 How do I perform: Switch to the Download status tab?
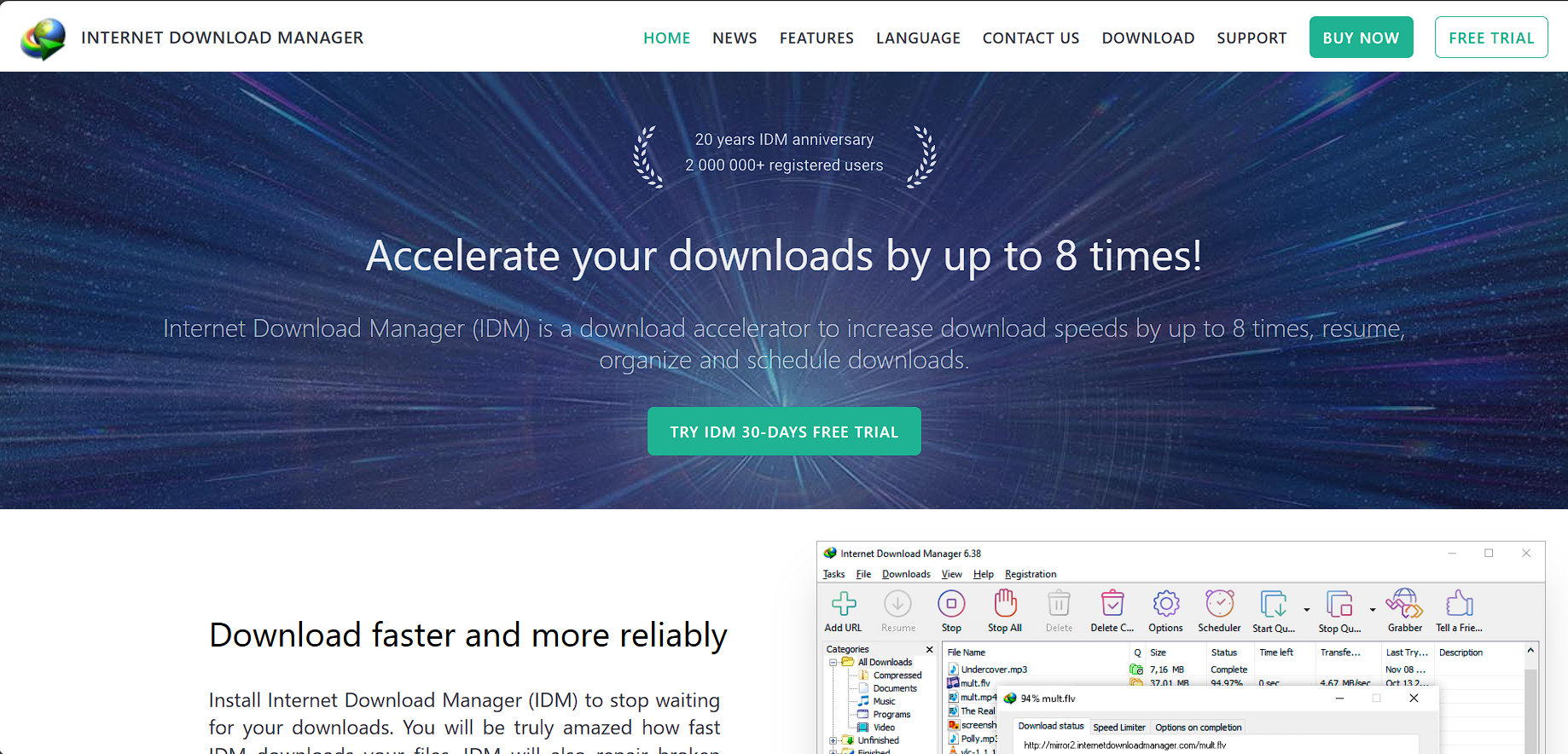coord(1051,727)
